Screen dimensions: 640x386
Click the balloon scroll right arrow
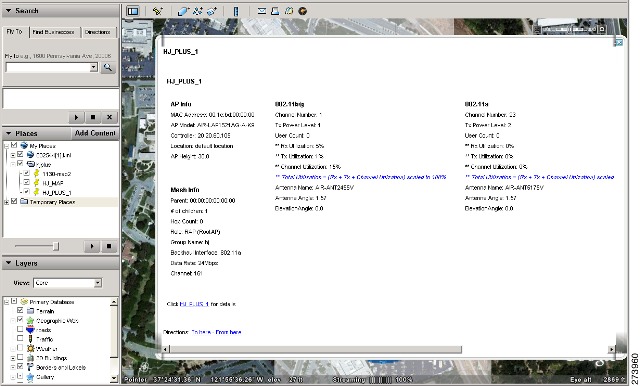(611, 349)
